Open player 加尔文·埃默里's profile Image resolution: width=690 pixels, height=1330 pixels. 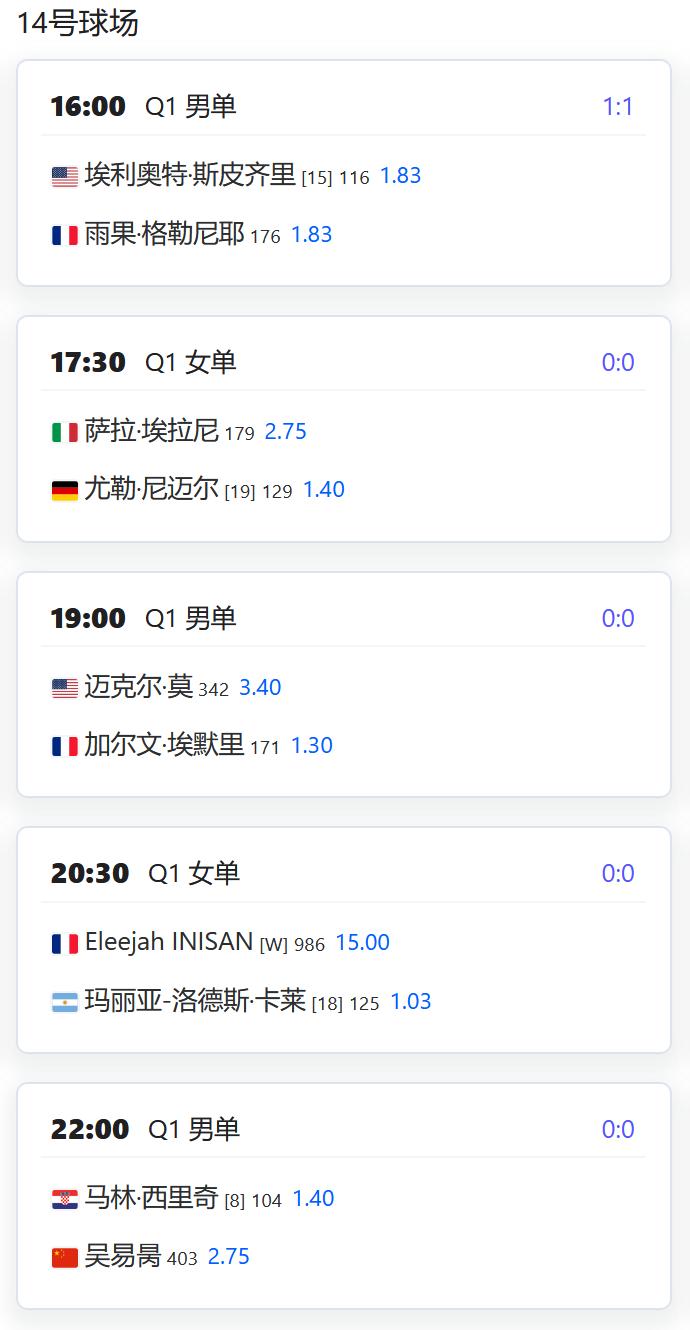[x=164, y=745]
